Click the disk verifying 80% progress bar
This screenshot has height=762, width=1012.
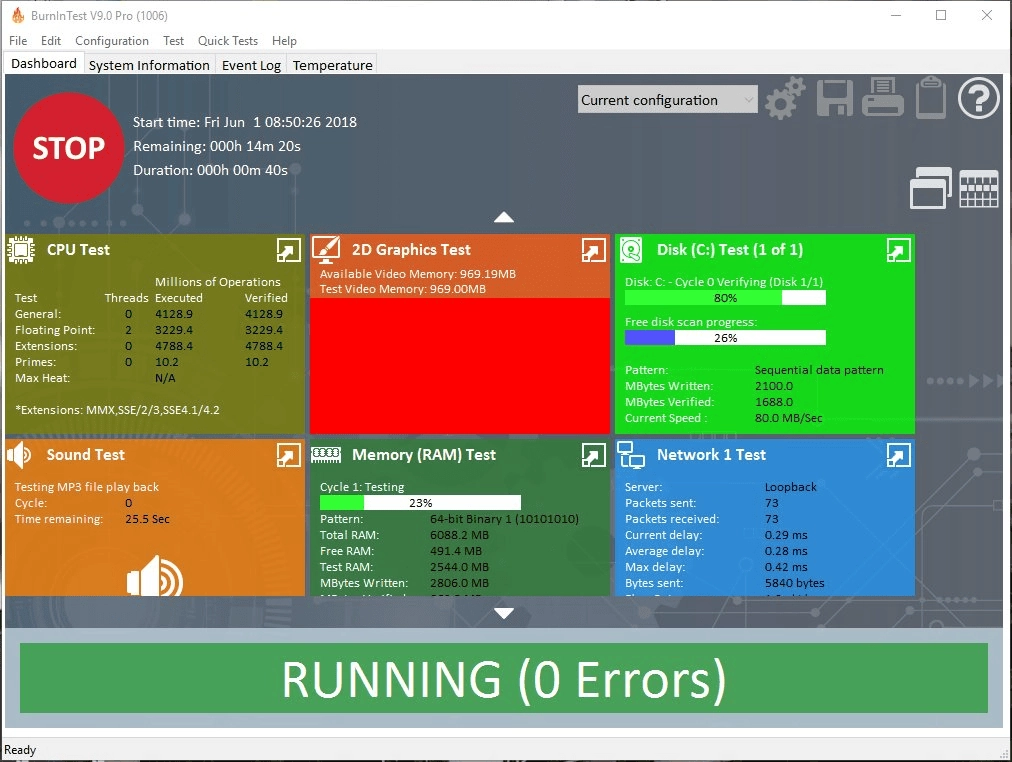coord(725,297)
